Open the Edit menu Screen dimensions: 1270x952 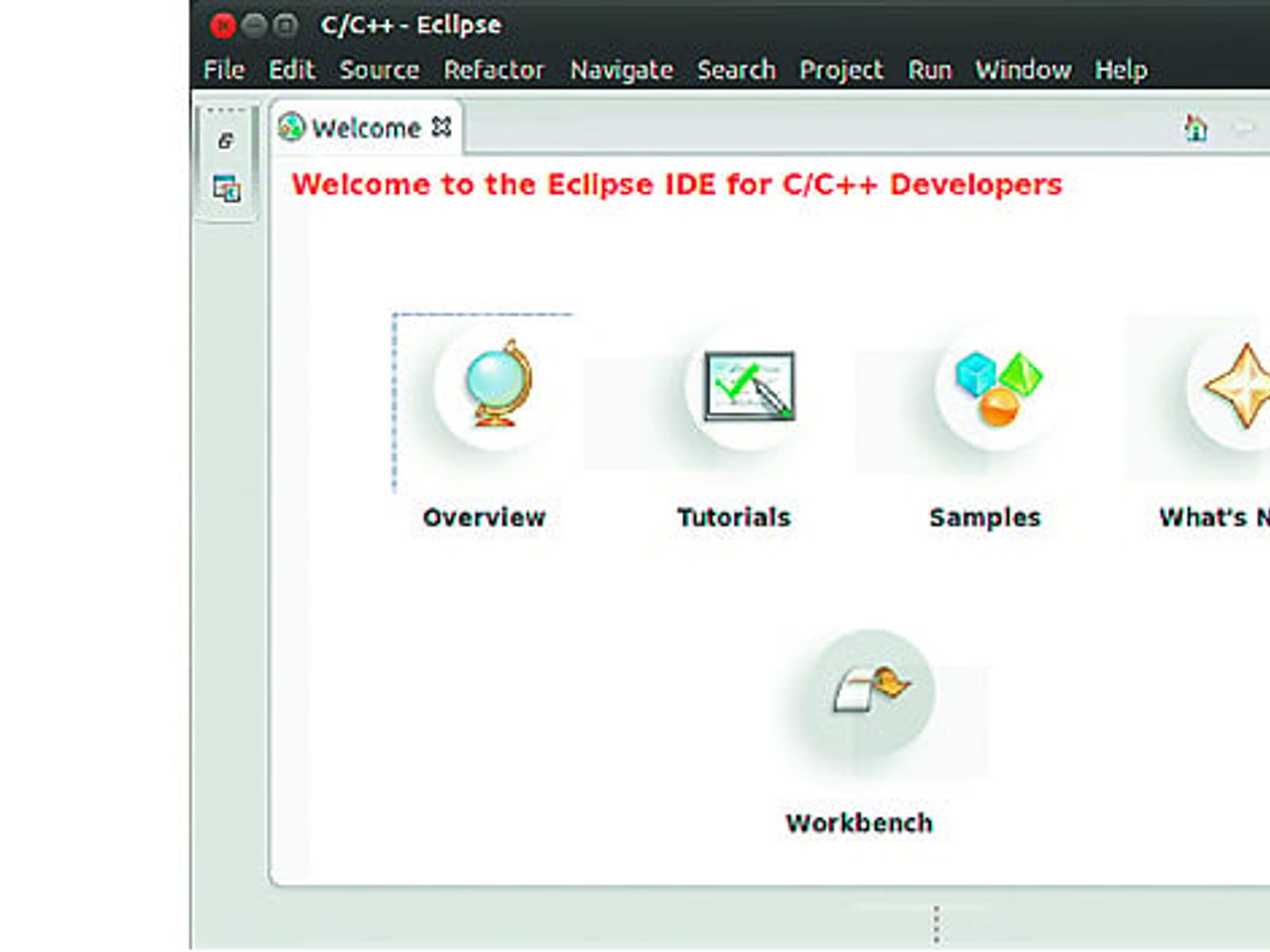[291, 70]
